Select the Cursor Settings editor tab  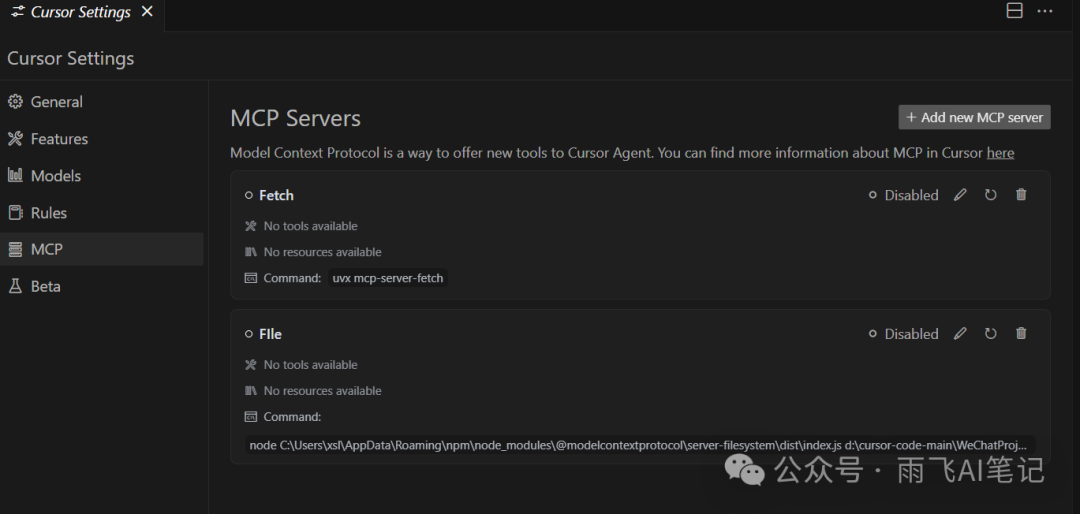pyautogui.click(x=82, y=14)
